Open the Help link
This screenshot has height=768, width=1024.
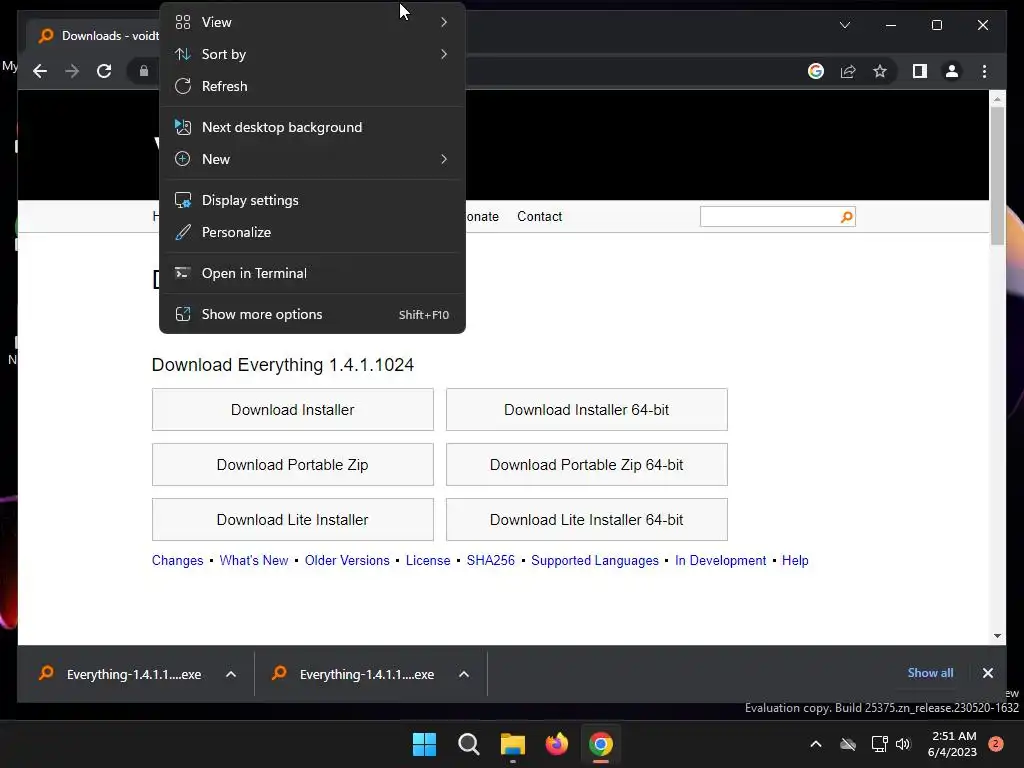(x=795, y=560)
